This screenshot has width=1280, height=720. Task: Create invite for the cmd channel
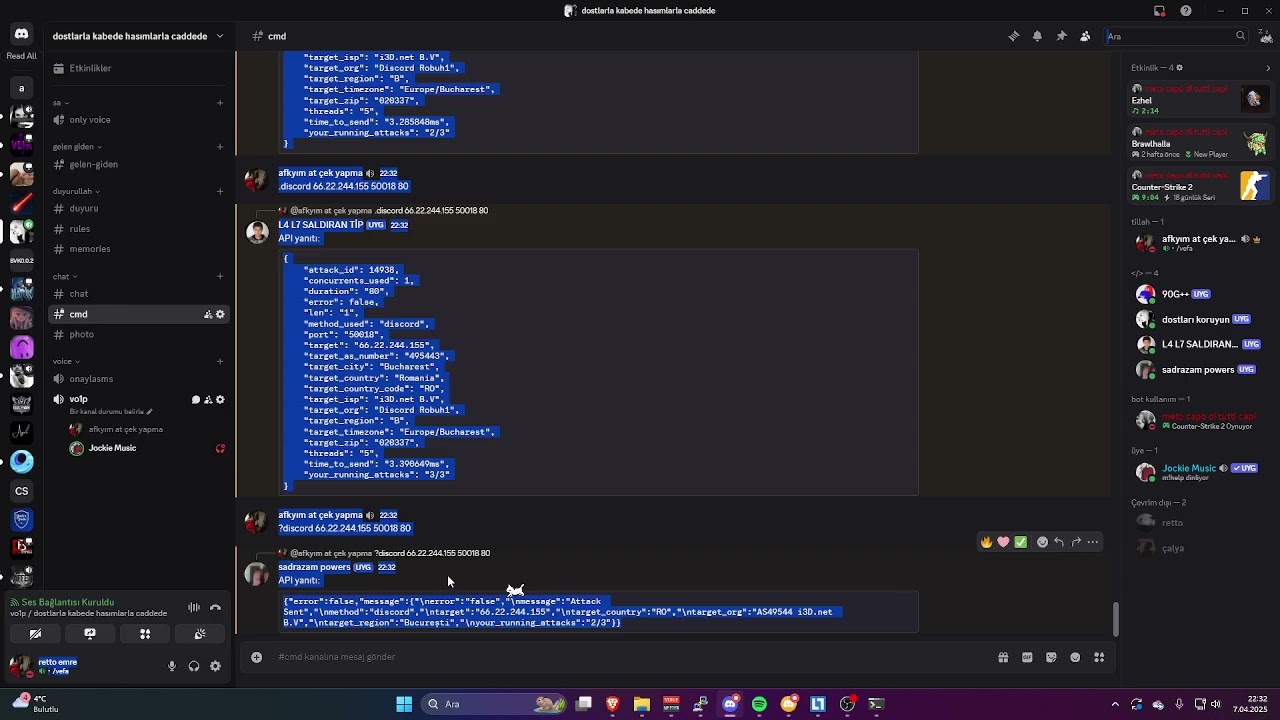point(208,314)
